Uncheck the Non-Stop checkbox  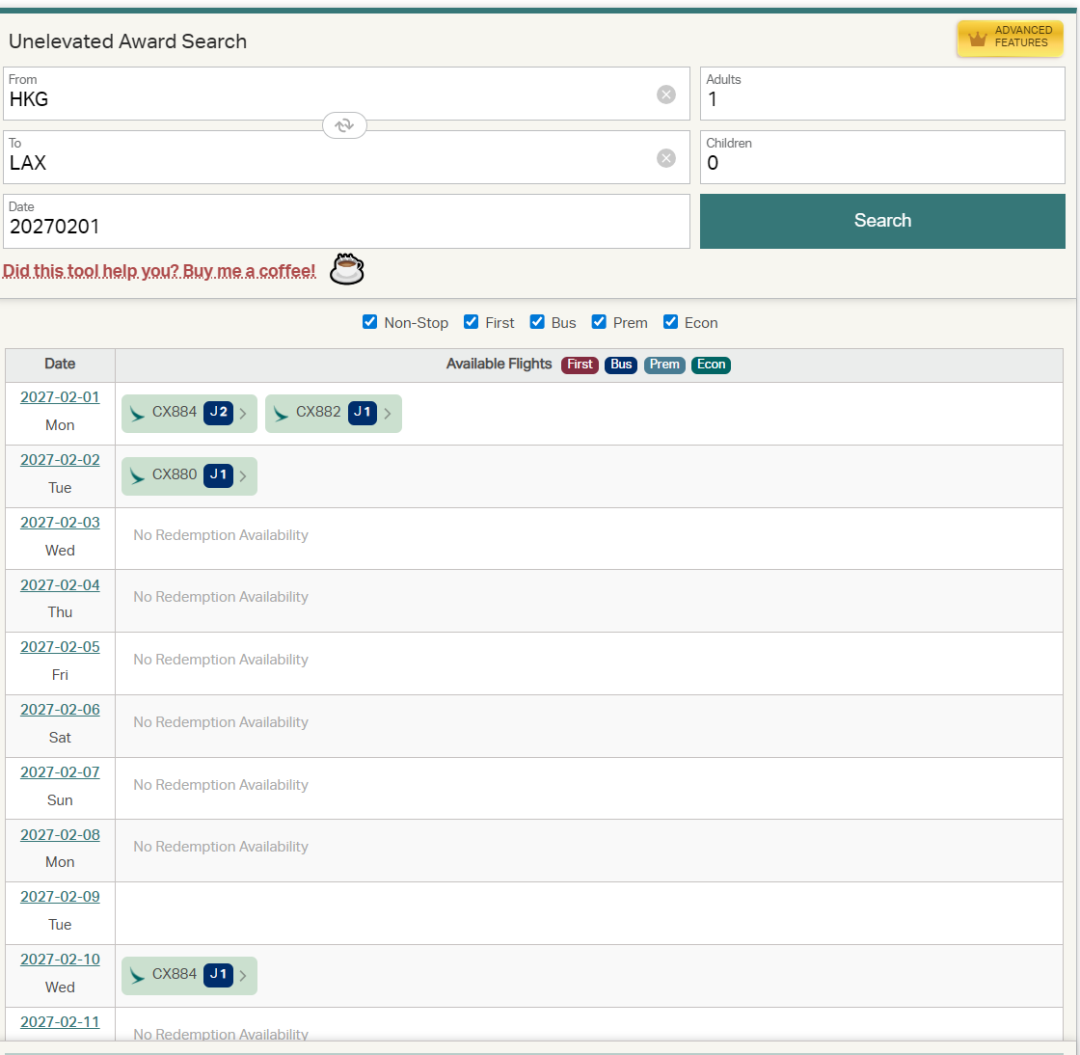click(370, 322)
